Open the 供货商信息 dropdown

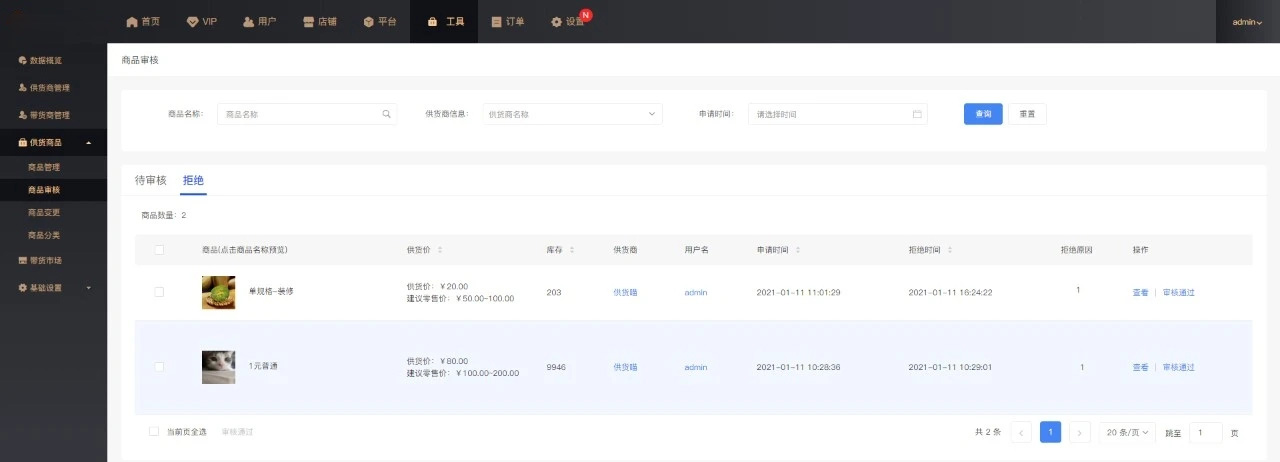coord(572,114)
